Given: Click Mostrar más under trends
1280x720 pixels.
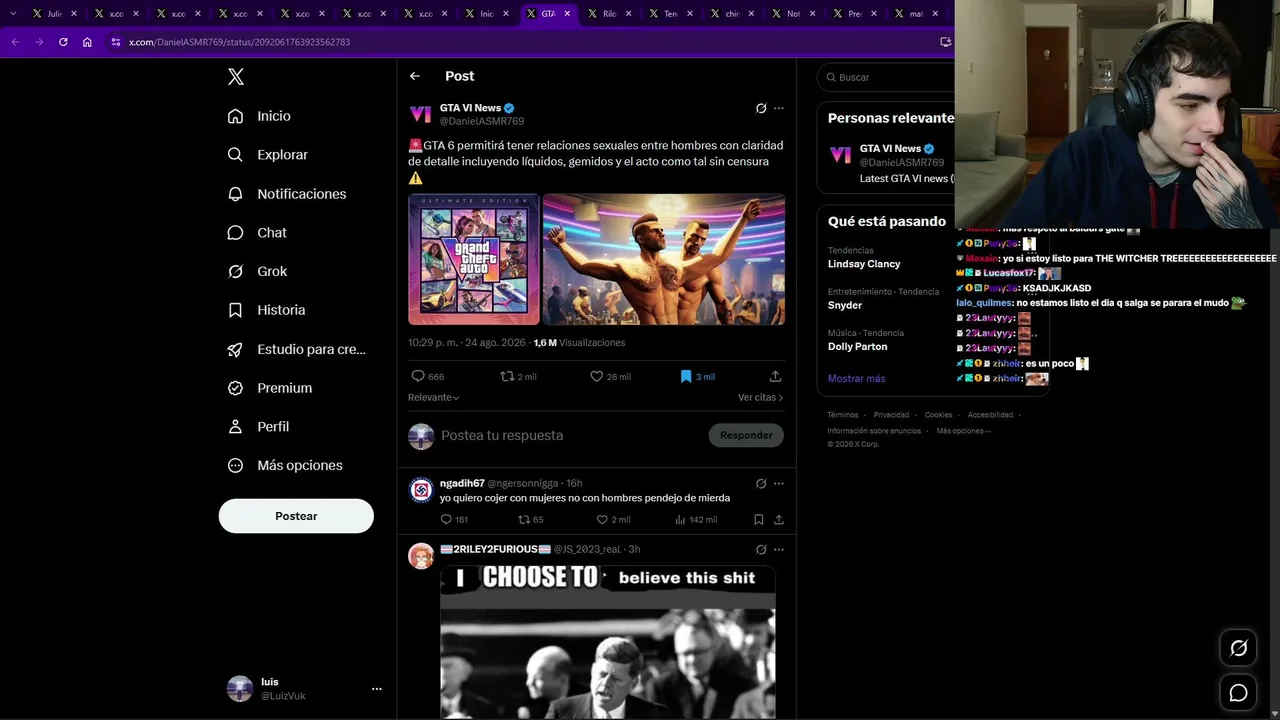Looking at the screenshot, I should coord(856,378).
